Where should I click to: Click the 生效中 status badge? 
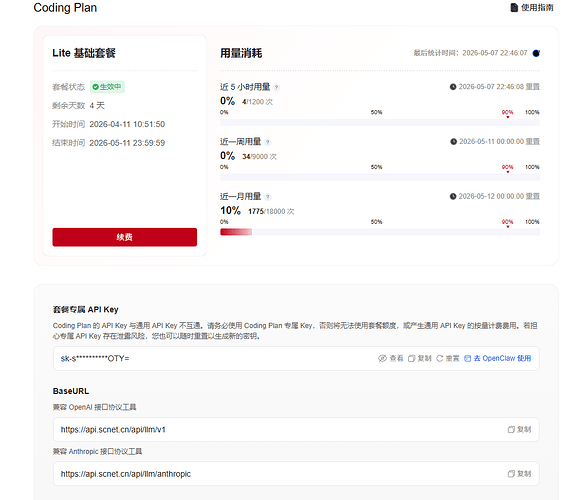click(107, 87)
